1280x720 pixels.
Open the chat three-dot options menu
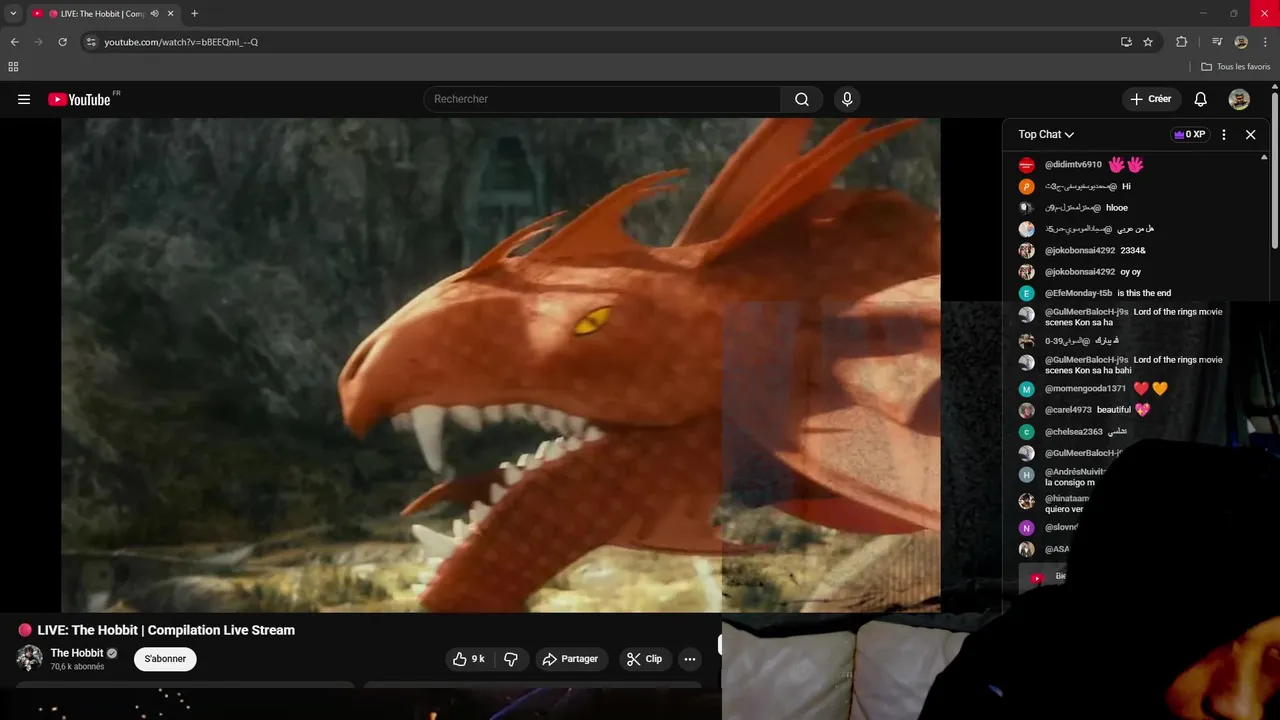(1224, 134)
